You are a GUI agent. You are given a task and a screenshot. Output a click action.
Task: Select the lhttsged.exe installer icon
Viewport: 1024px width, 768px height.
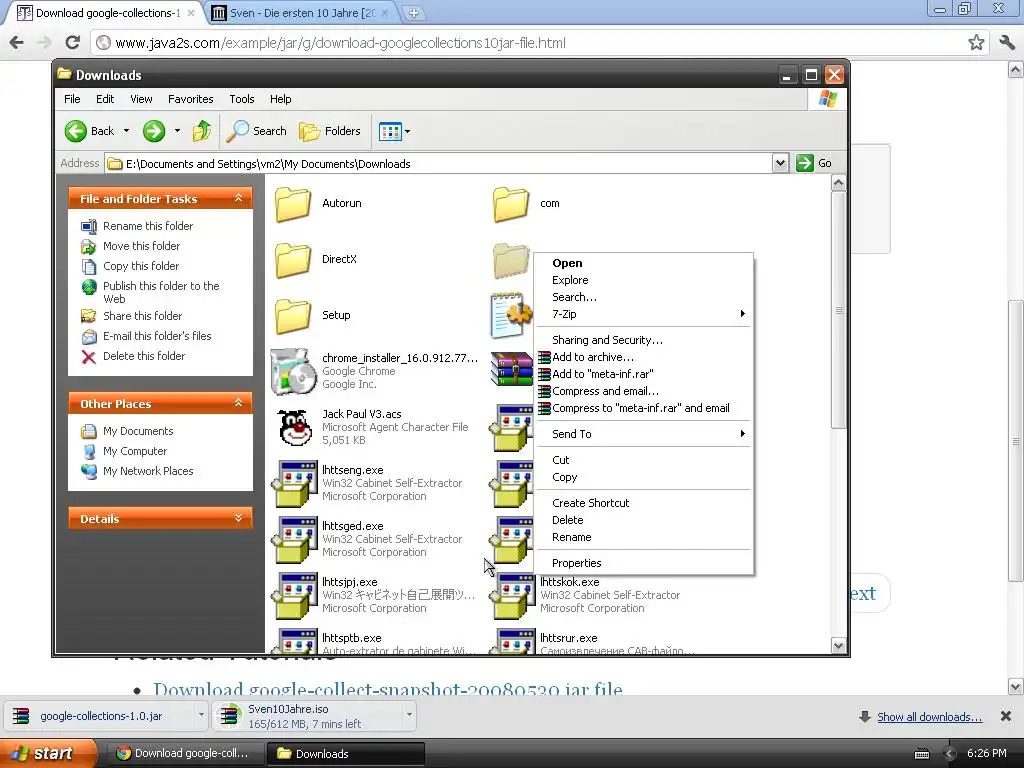294,540
